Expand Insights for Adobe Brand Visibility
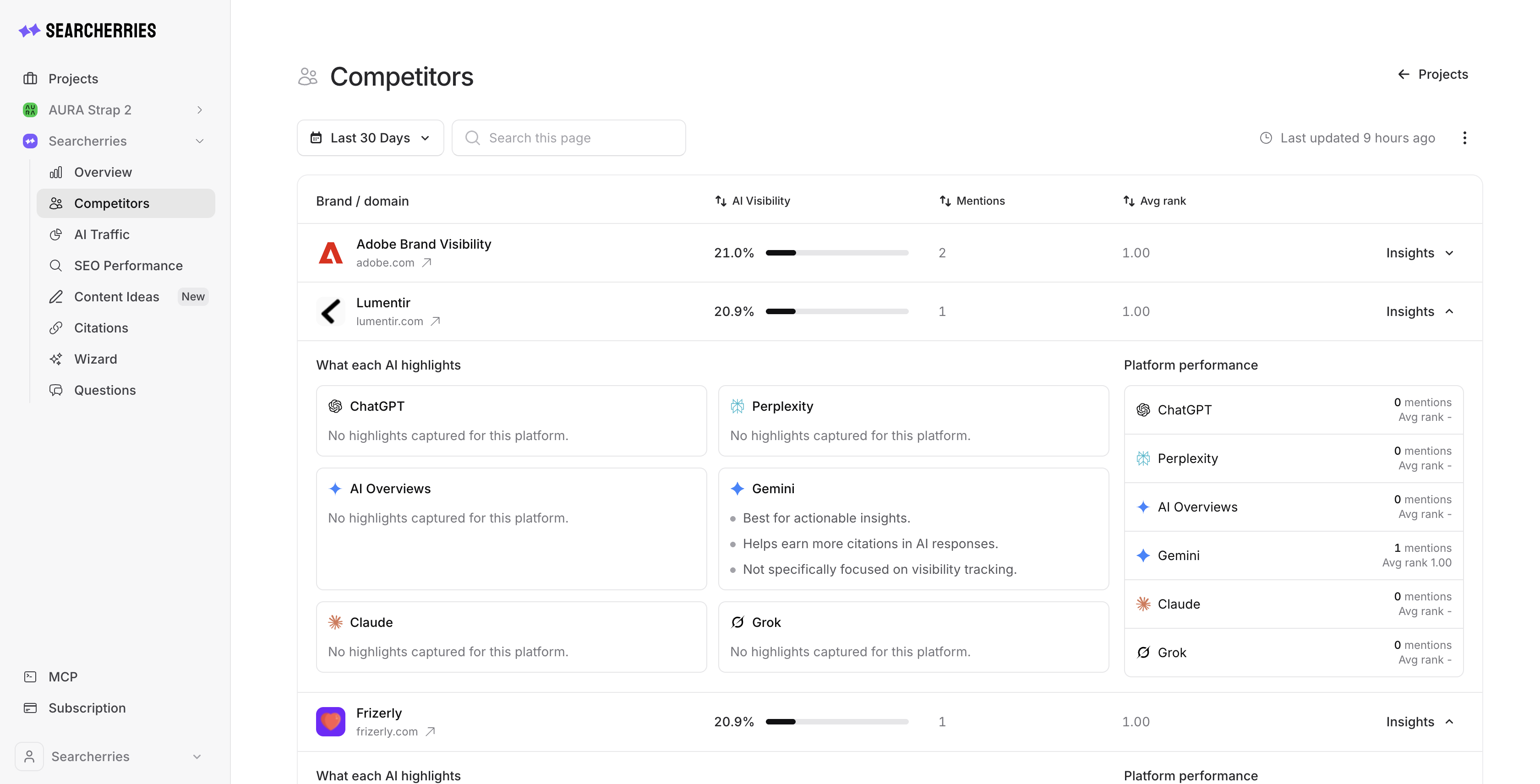The image size is (1540, 784). 1420,253
